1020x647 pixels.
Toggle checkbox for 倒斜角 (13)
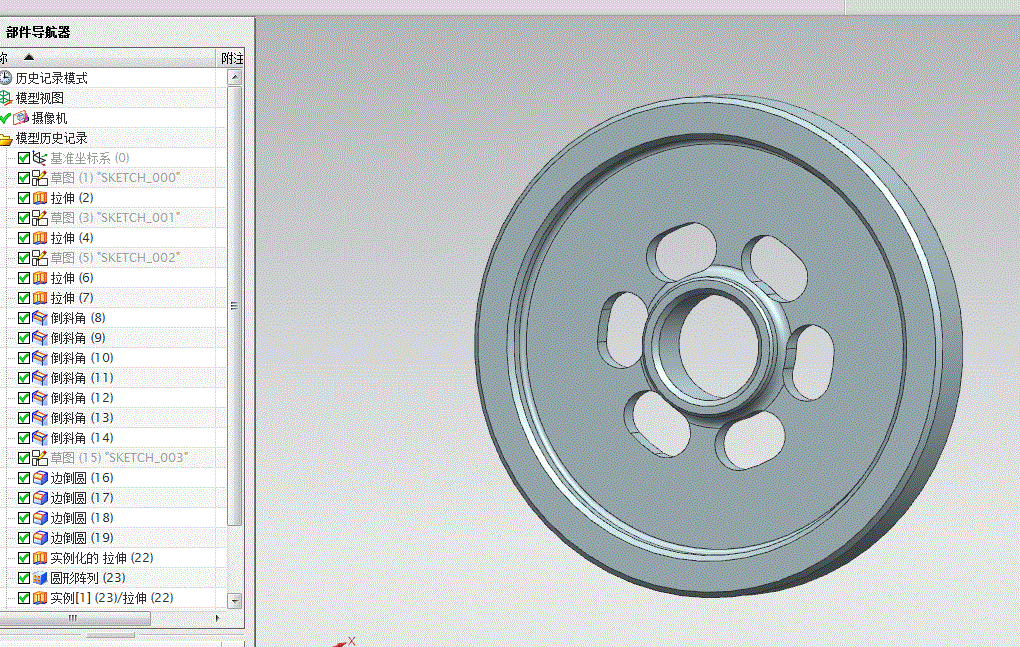coord(24,418)
